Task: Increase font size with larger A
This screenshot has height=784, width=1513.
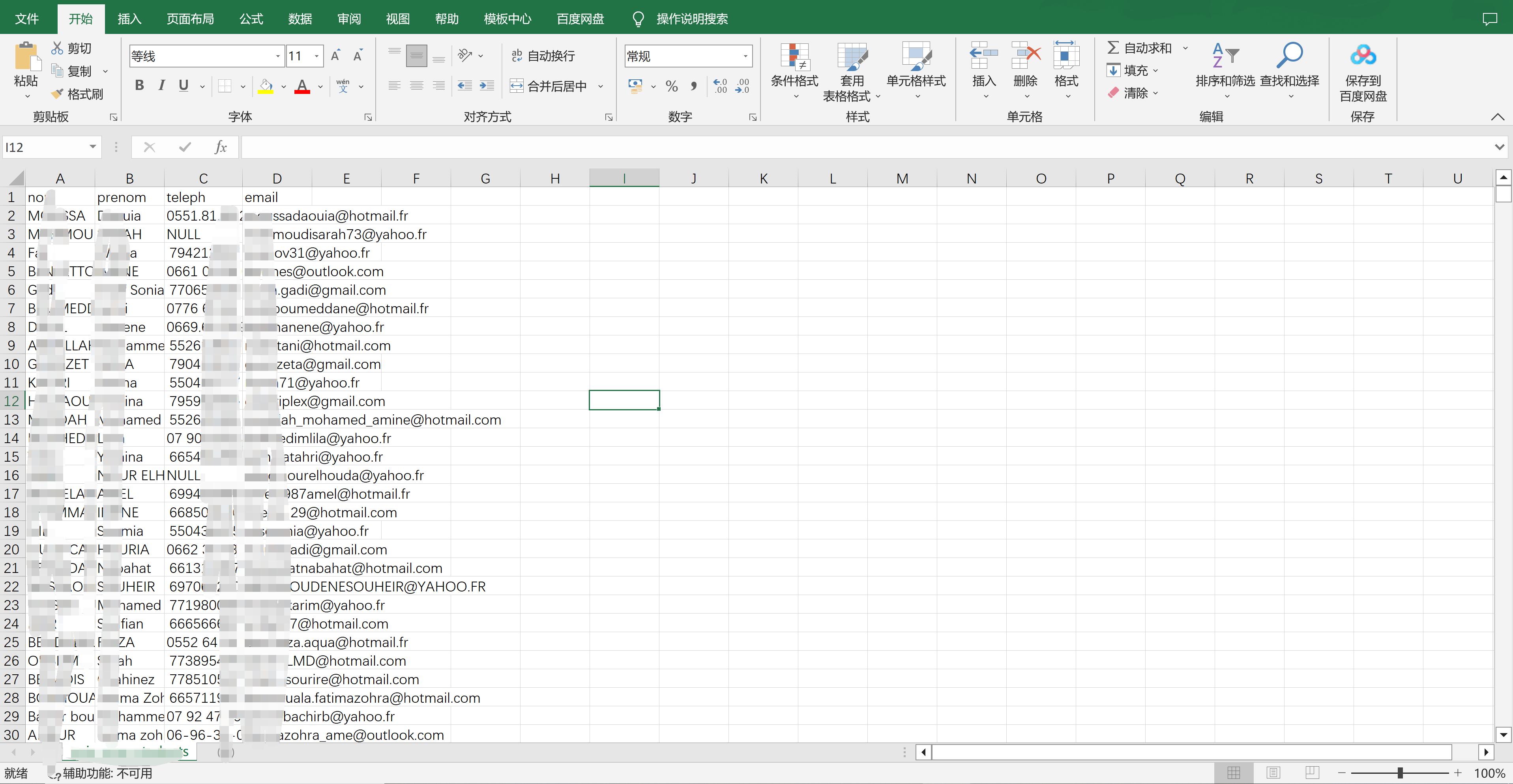Action: [335, 56]
